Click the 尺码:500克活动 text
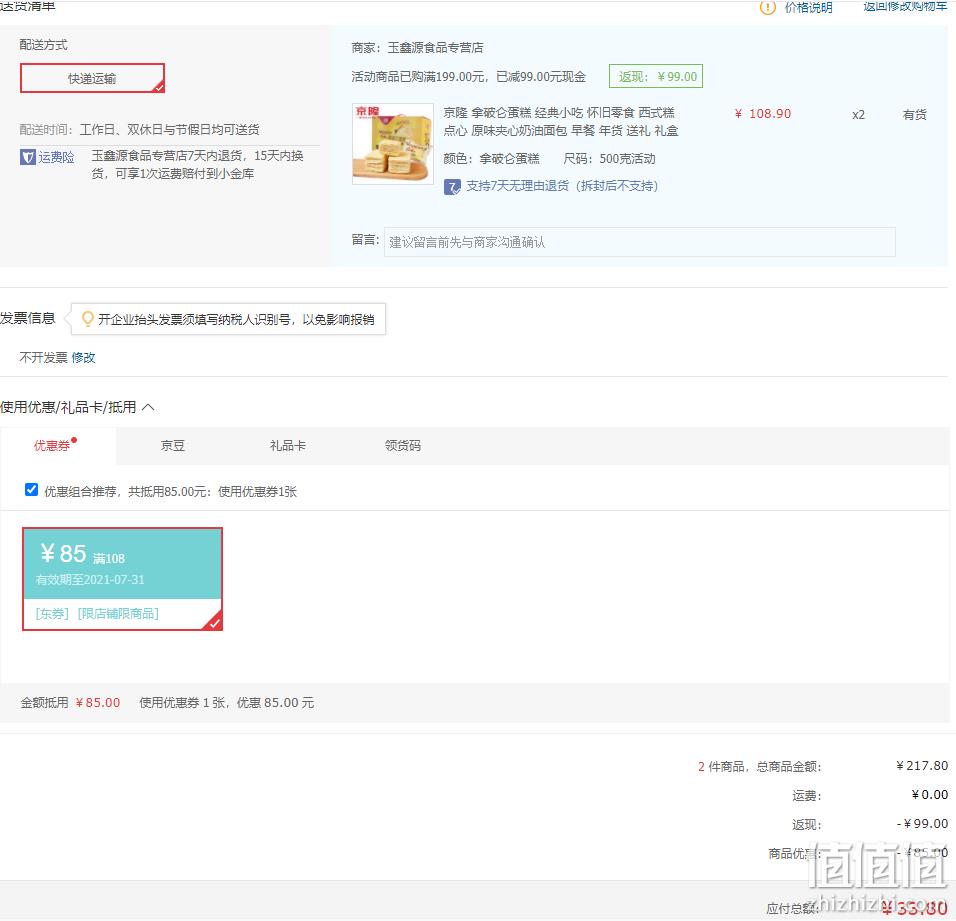Screen dimensions: 956x921 (609, 159)
